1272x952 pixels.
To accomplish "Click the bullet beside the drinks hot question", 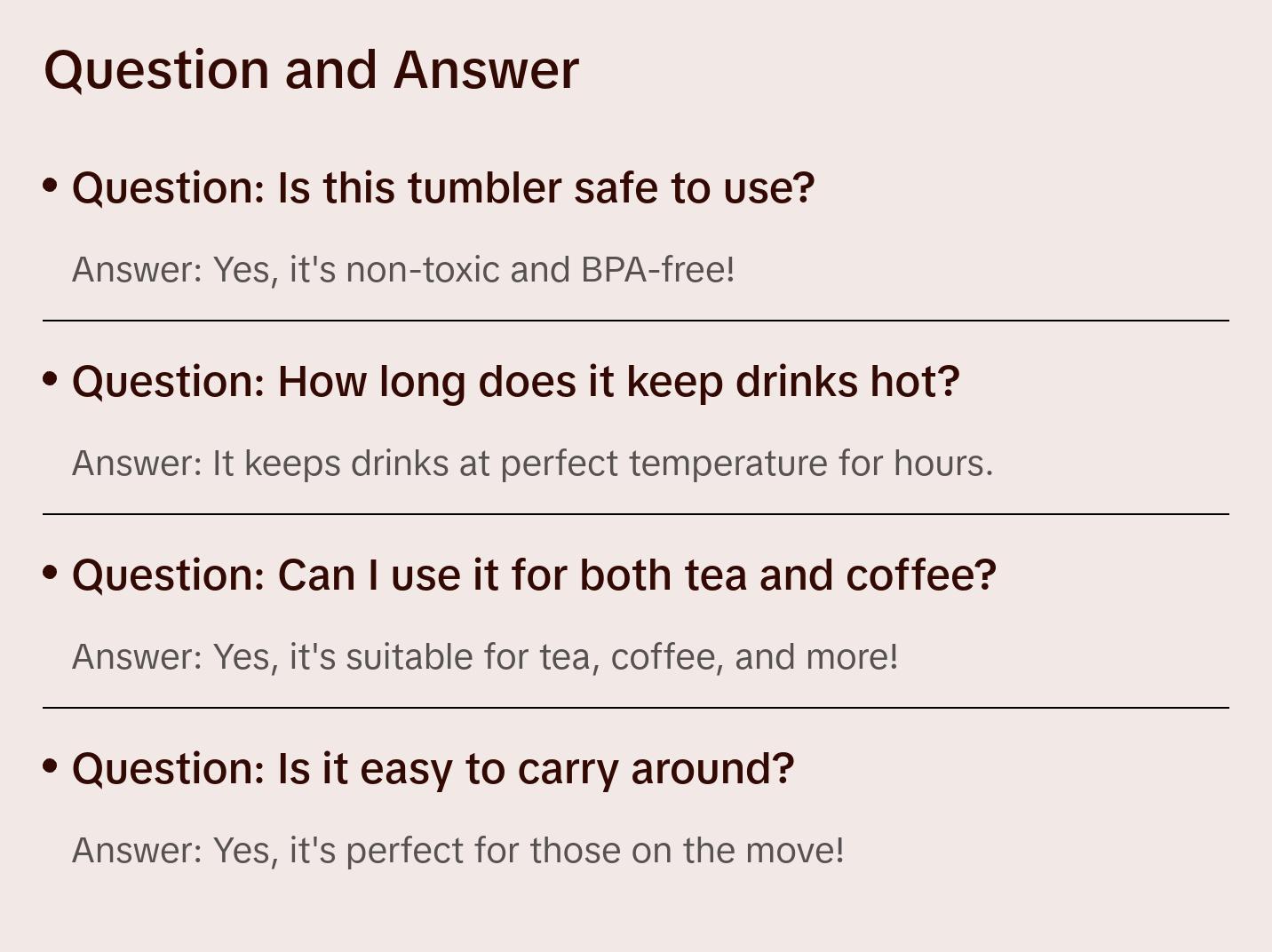I will pyautogui.click(x=51, y=378).
